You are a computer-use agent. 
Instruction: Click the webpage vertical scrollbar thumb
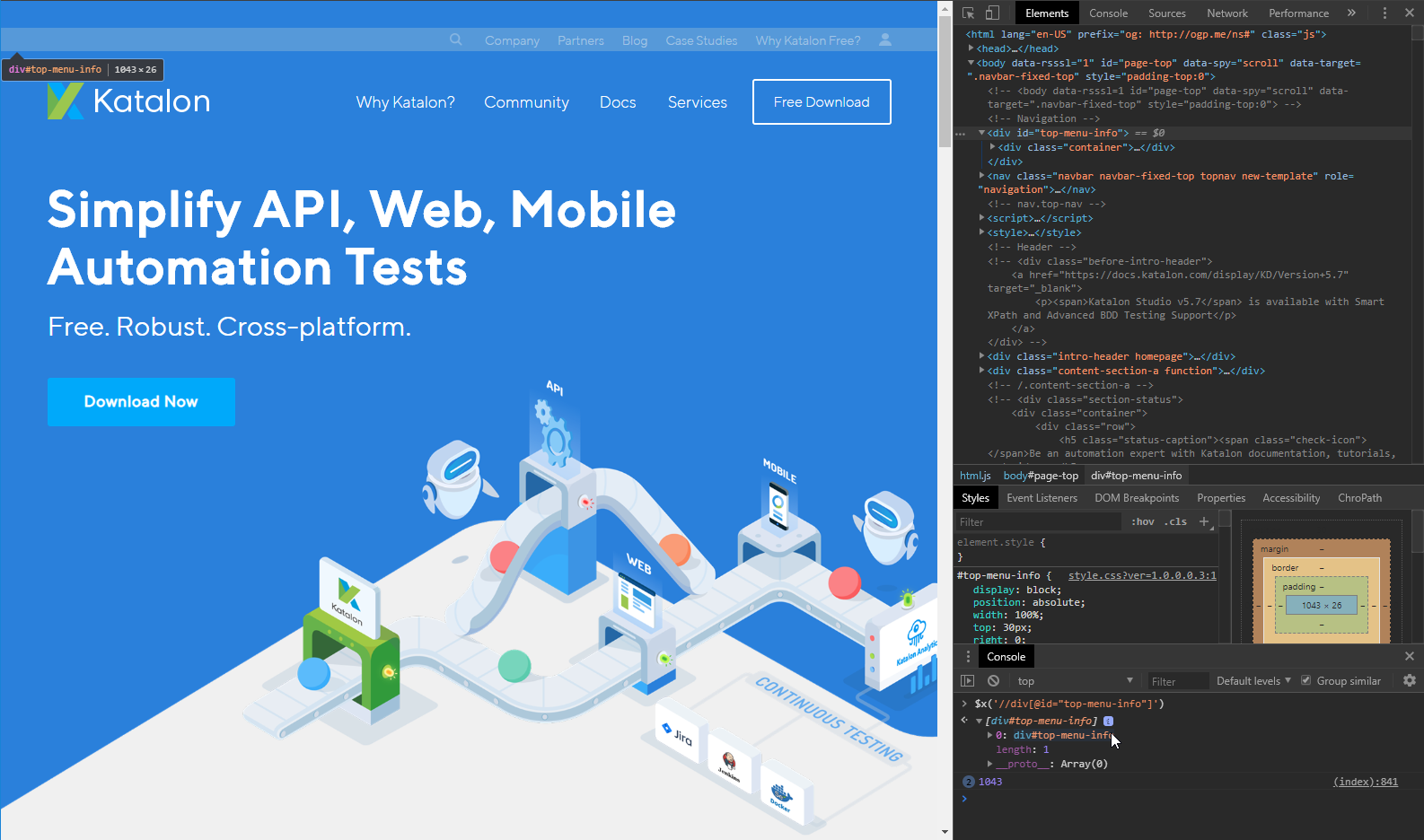tap(945, 82)
